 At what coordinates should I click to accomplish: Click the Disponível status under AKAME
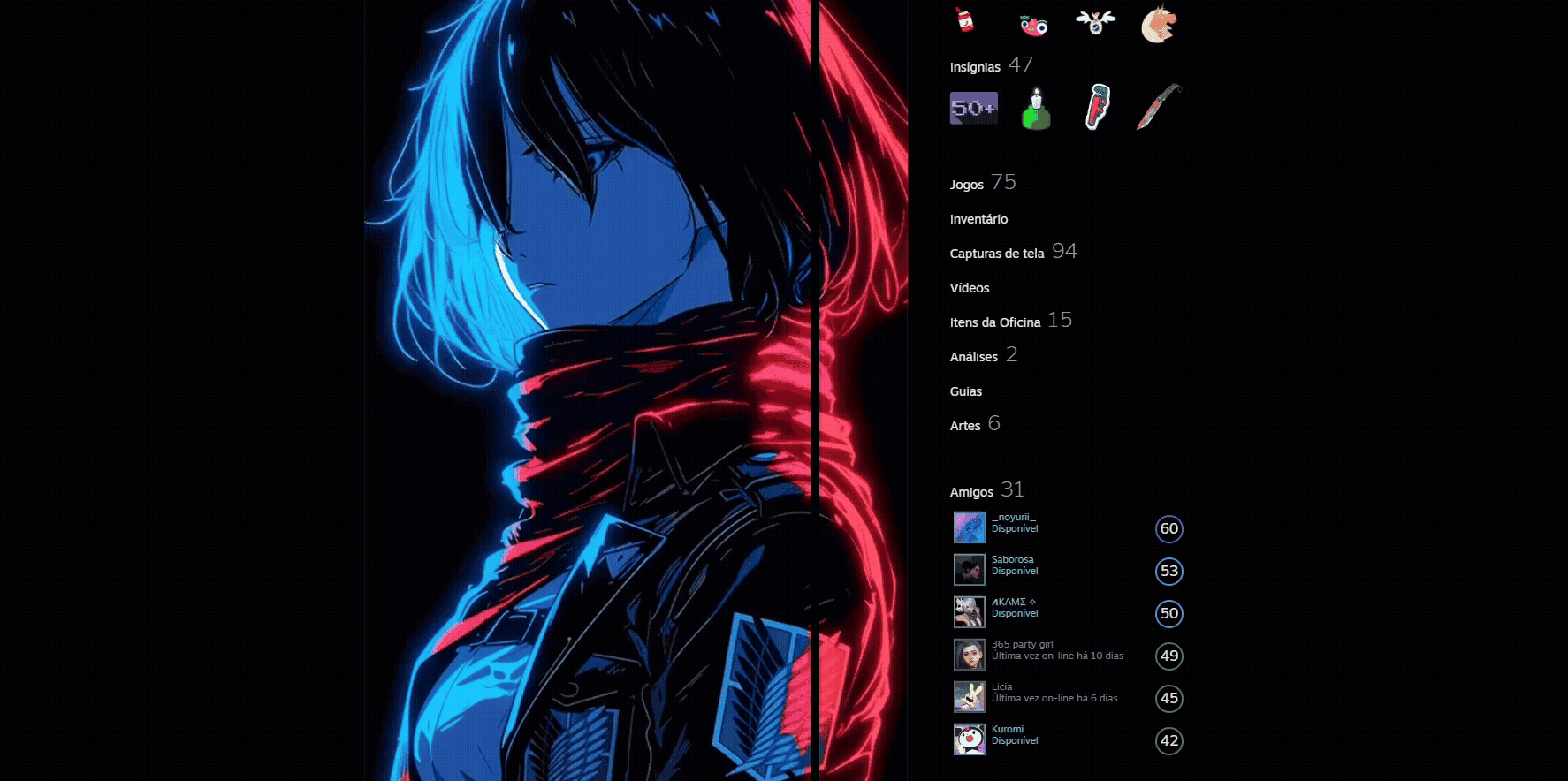(1015, 614)
